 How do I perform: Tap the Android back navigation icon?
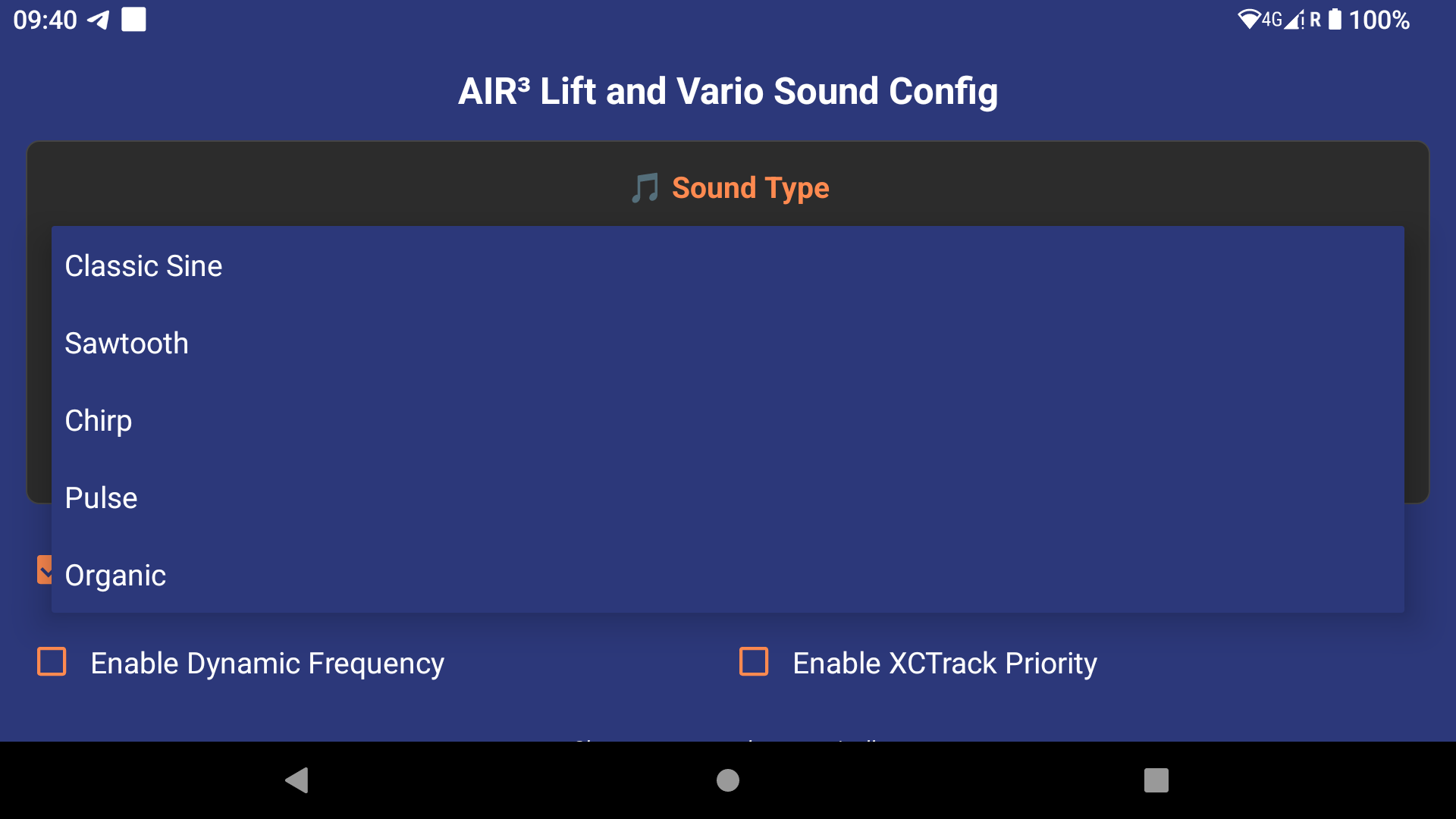coord(297,780)
